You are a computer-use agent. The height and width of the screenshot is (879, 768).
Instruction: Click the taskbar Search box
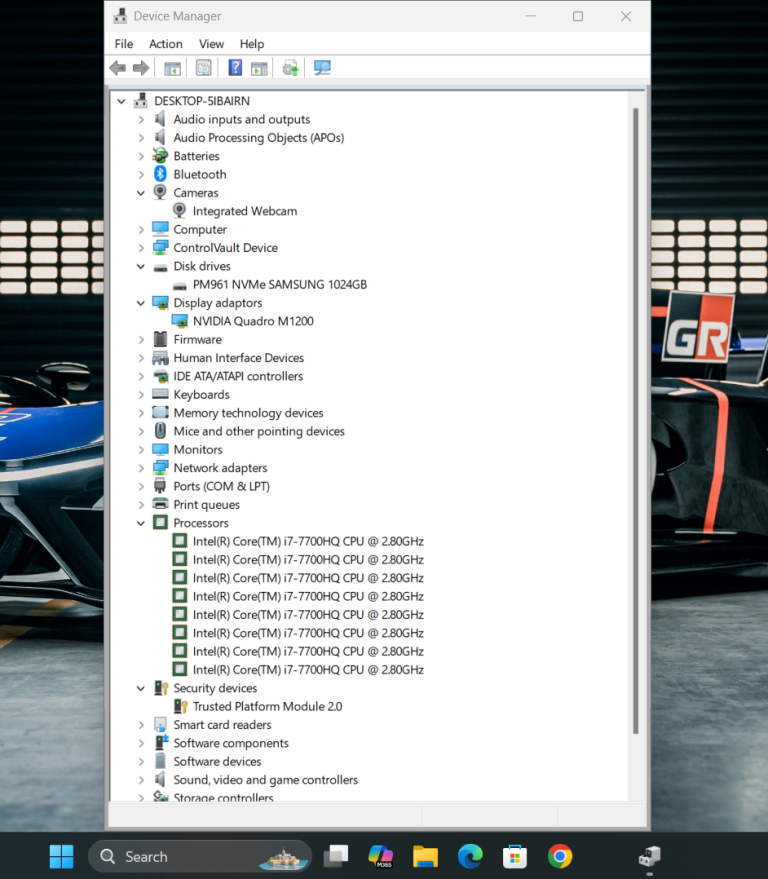coord(200,856)
